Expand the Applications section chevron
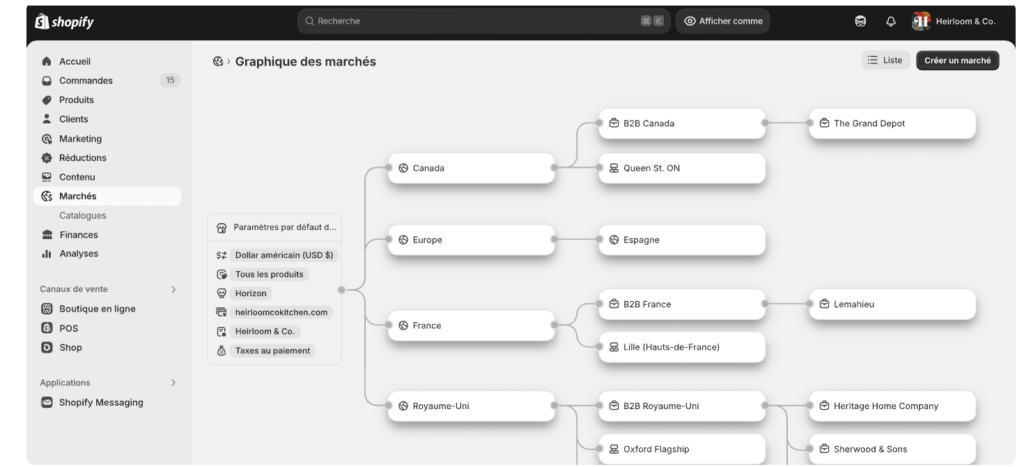Viewport: 1024px width, 467px height. click(x=173, y=383)
